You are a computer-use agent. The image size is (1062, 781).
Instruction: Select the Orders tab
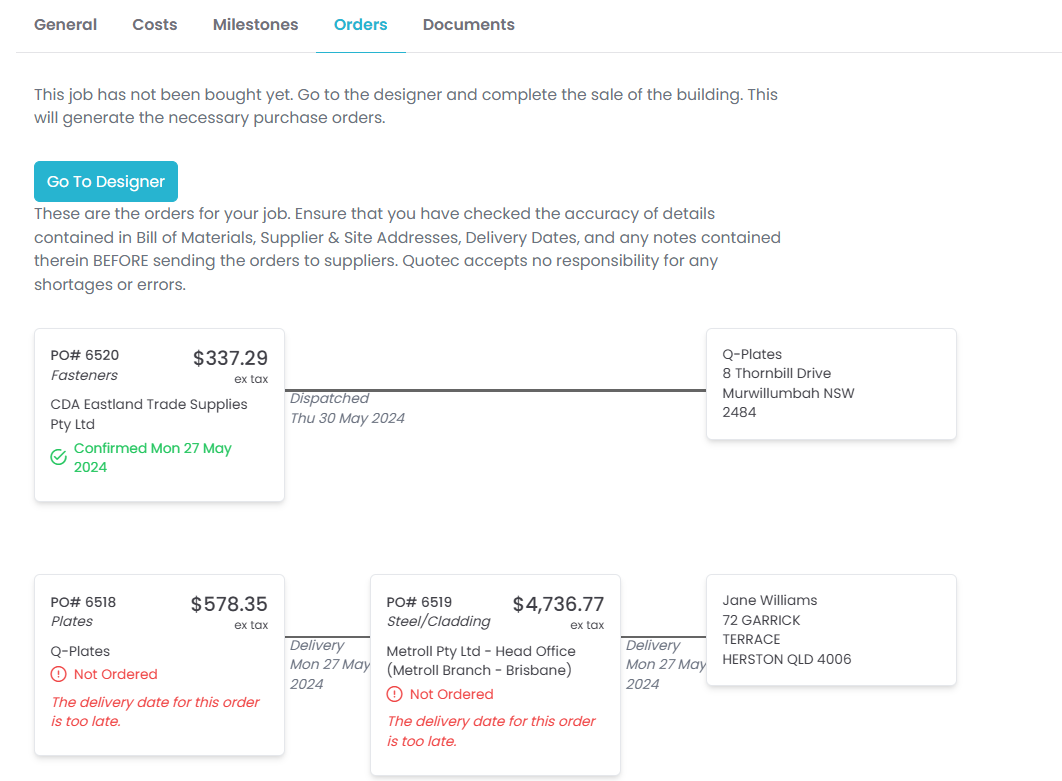coord(360,25)
